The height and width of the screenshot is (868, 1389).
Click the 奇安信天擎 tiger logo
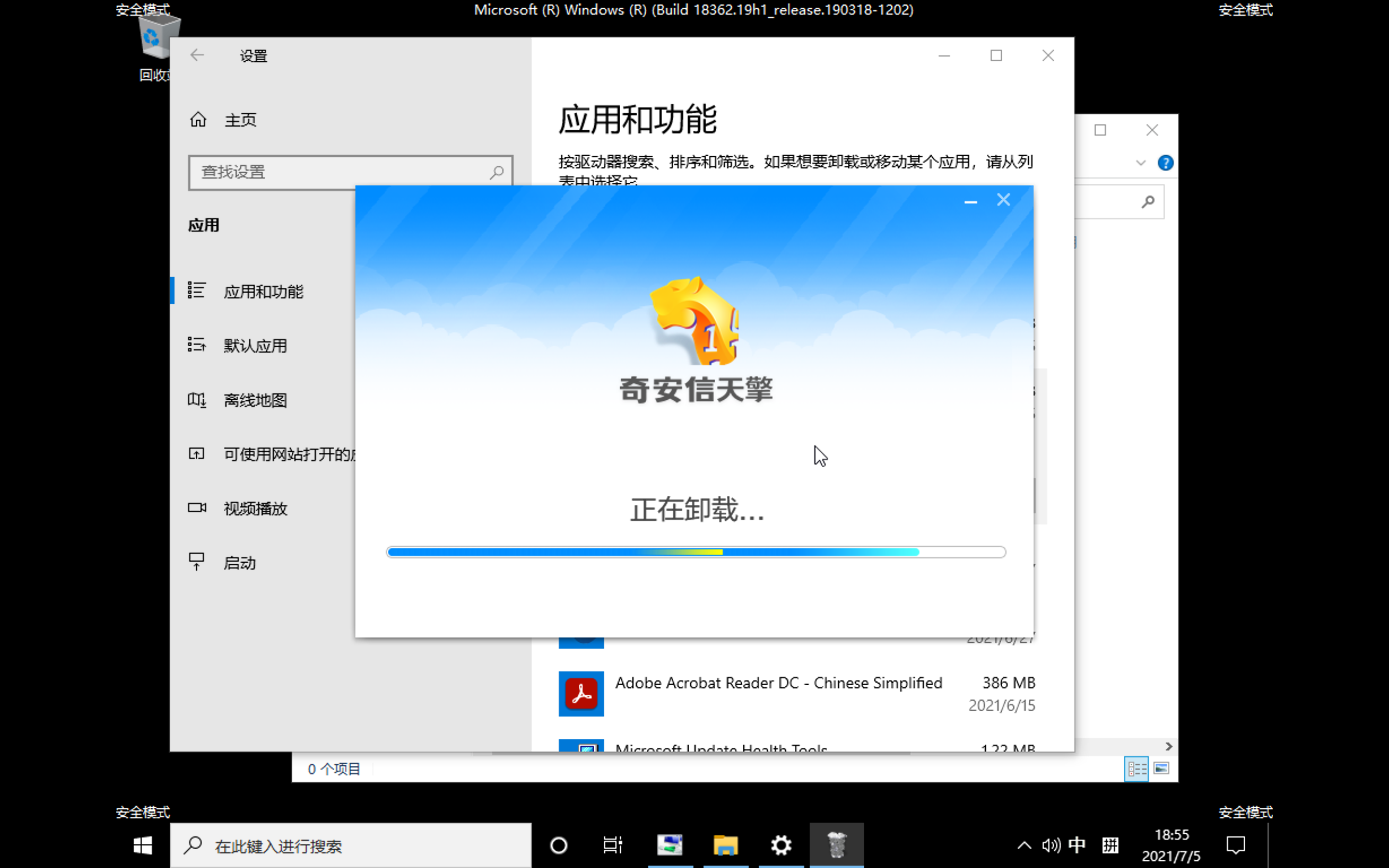pyautogui.click(x=694, y=320)
